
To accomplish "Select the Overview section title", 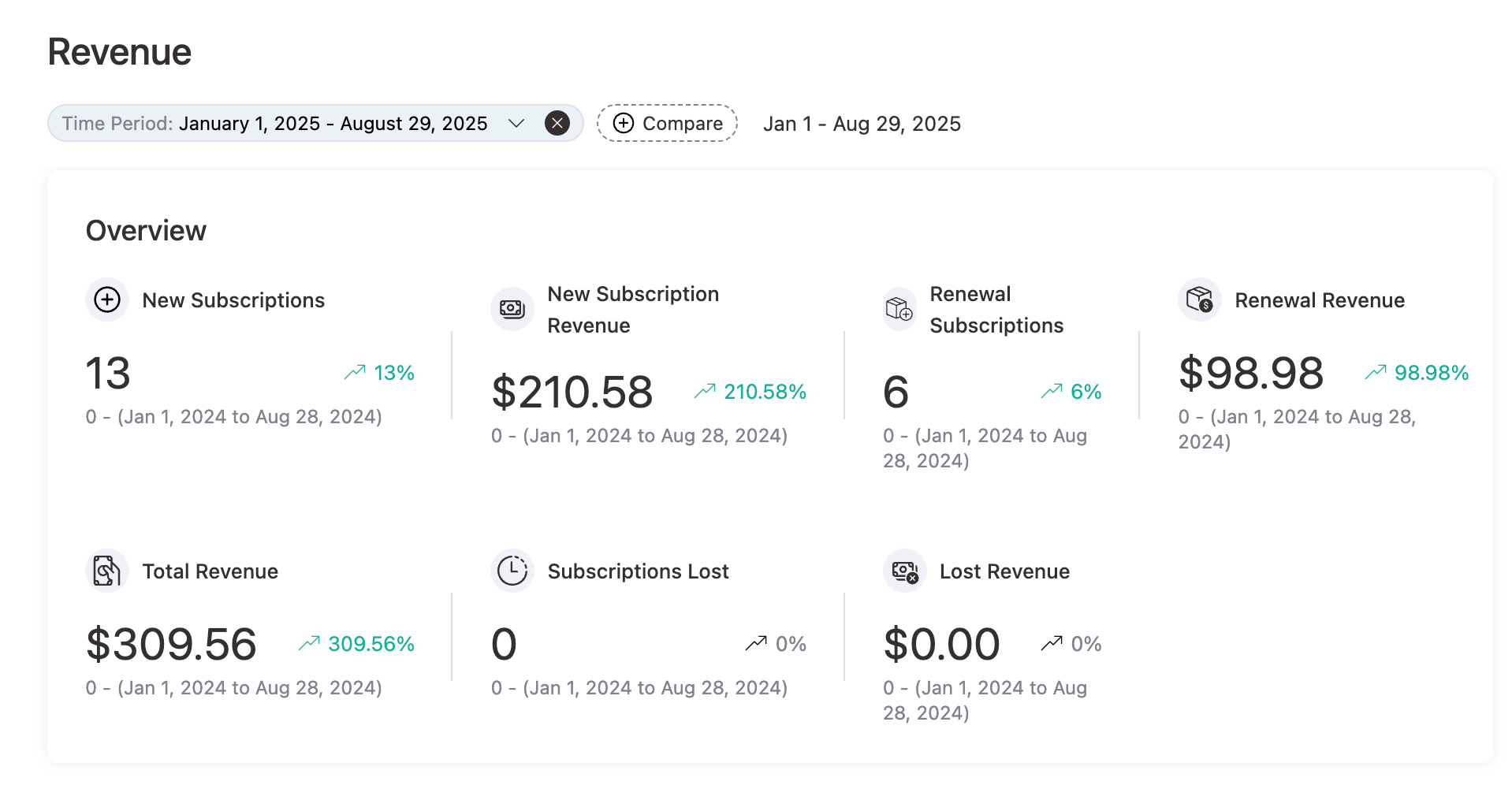I will coord(146,230).
